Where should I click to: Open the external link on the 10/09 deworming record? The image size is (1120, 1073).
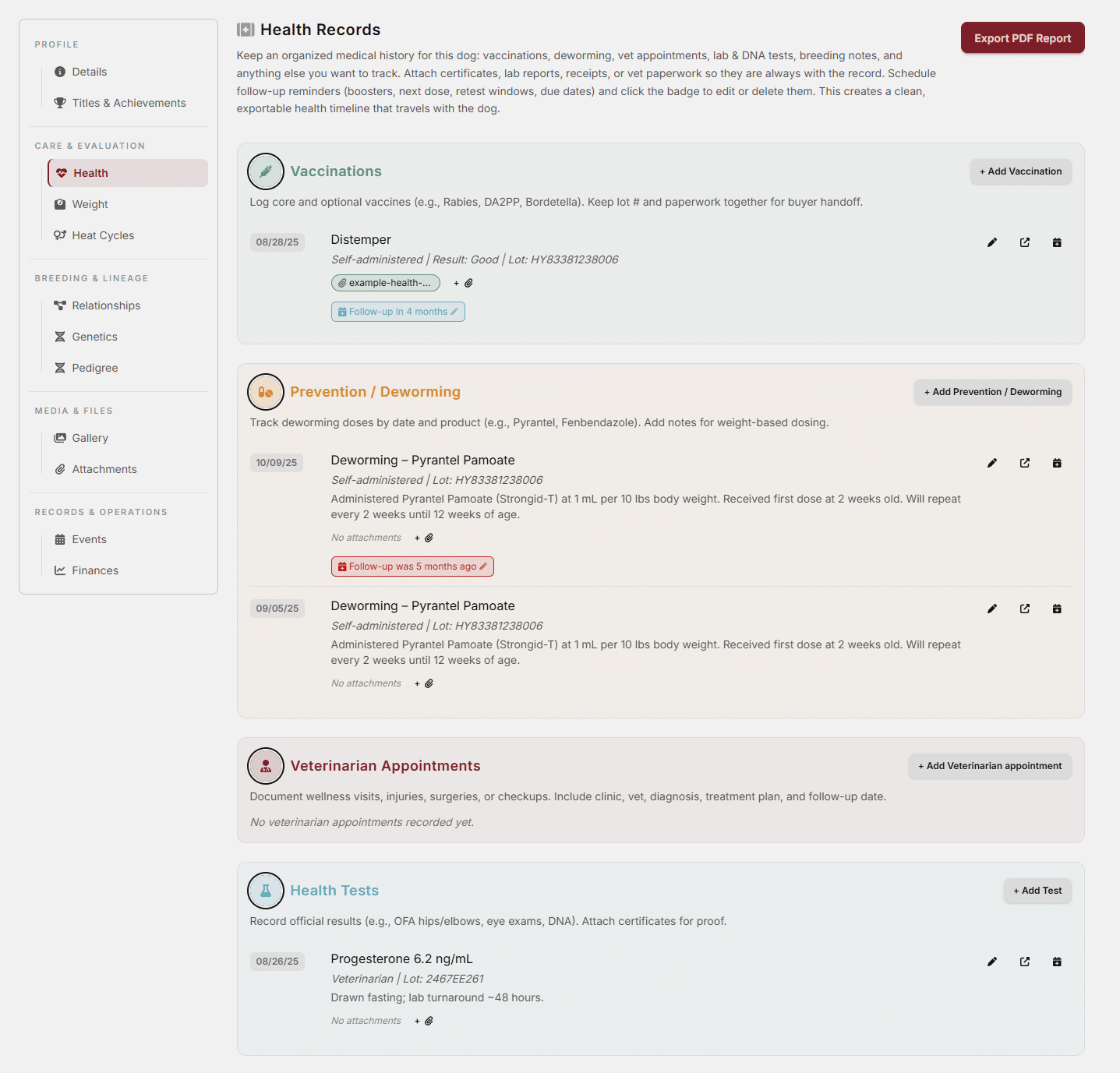(1024, 462)
